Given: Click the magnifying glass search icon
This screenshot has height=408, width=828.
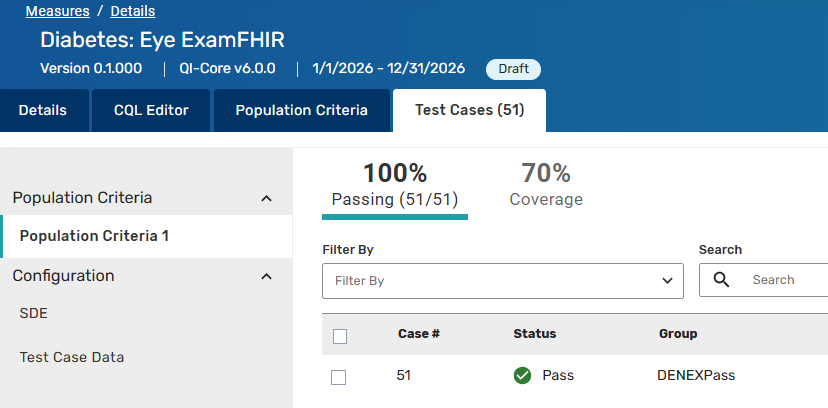Looking at the screenshot, I should [721, 280].
